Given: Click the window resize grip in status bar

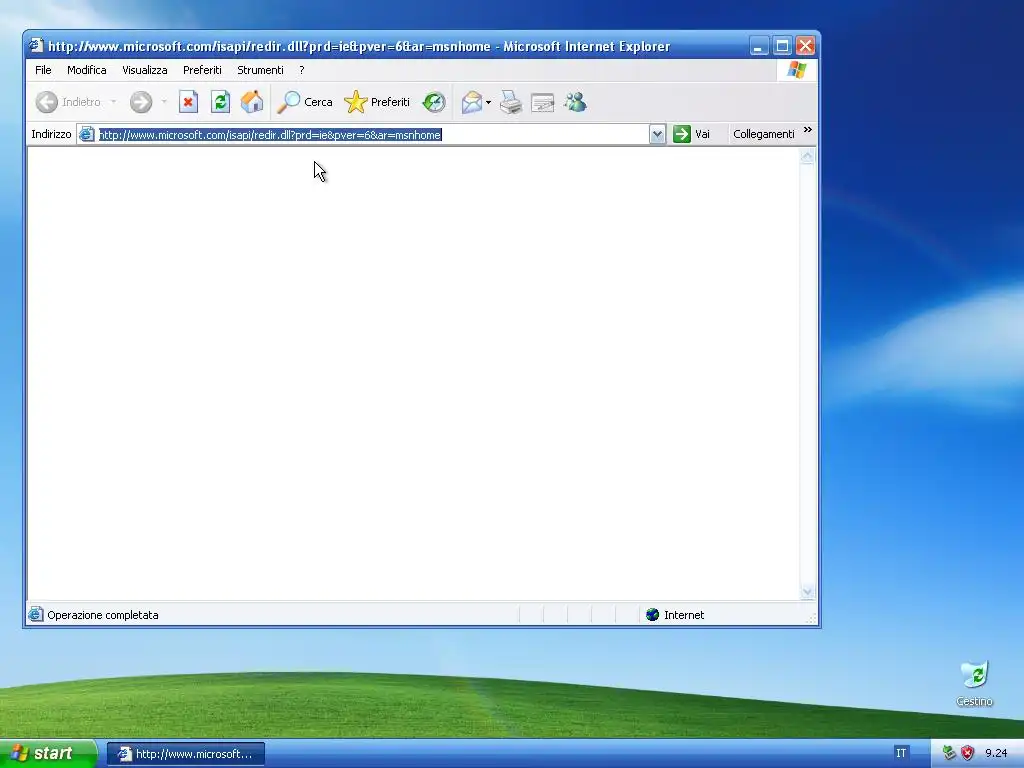Looking at the screenshot, I should [812, 617].
